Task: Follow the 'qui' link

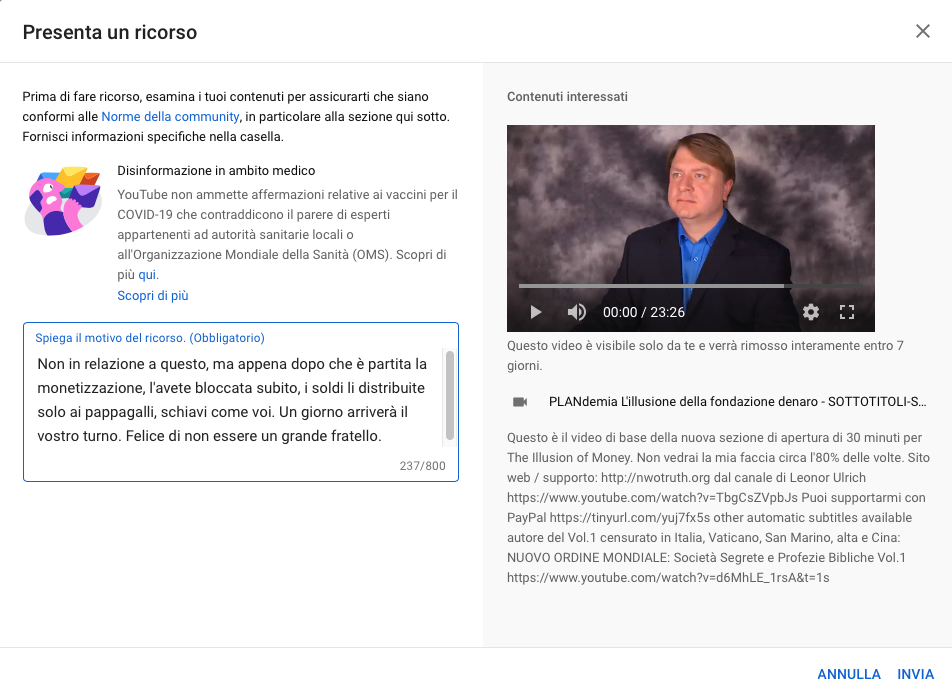Action: tap(148, 274)
